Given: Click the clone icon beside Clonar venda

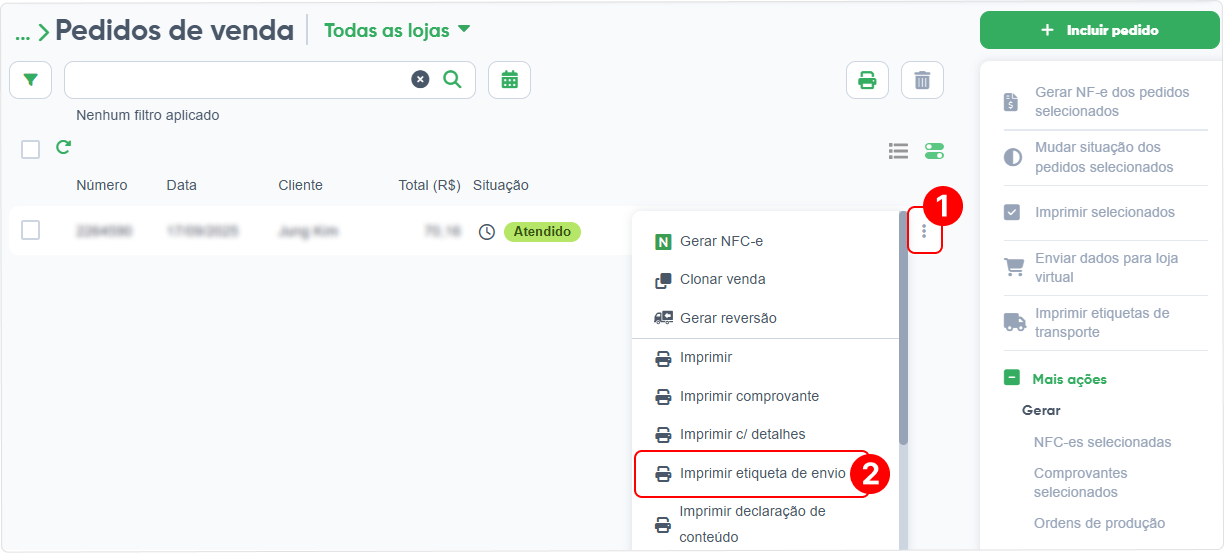Looking at the screenshot, I should click(x=663, y=280).
